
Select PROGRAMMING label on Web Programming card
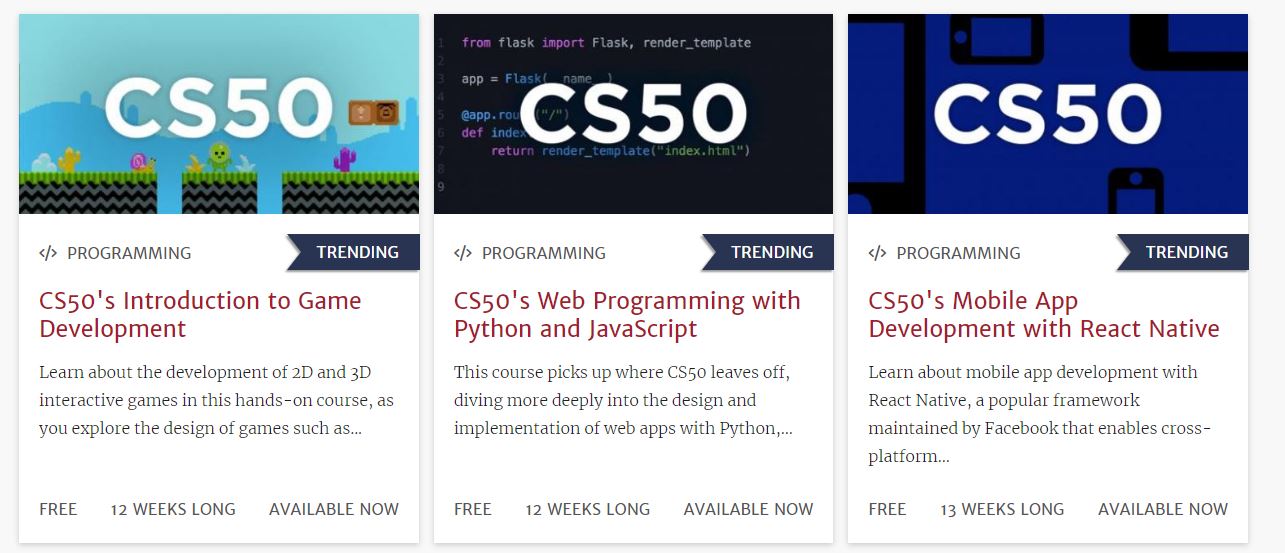pos(544,253)
